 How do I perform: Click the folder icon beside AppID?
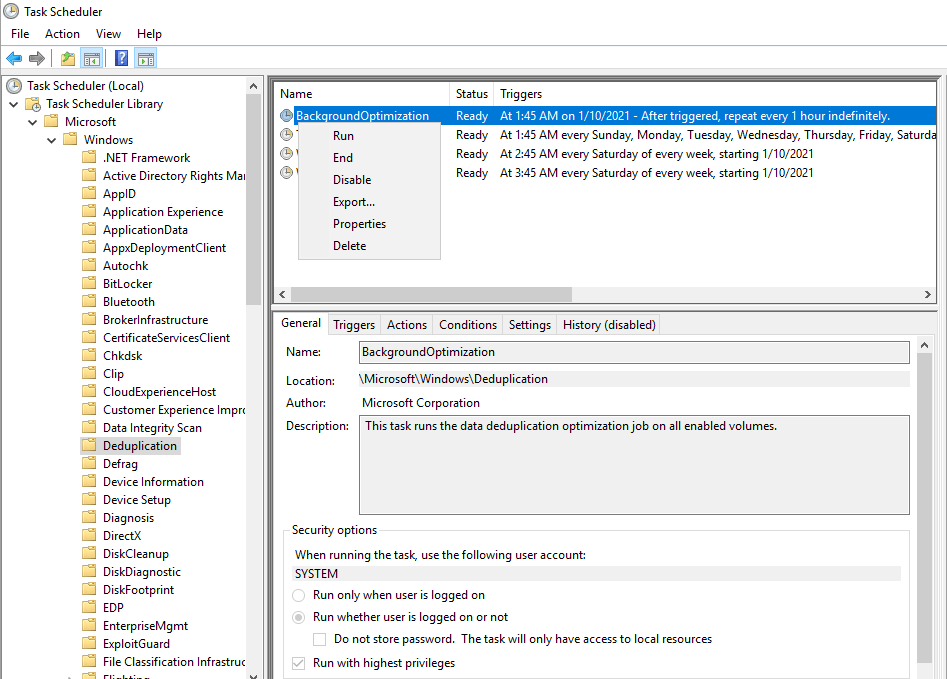pos(89,193)
